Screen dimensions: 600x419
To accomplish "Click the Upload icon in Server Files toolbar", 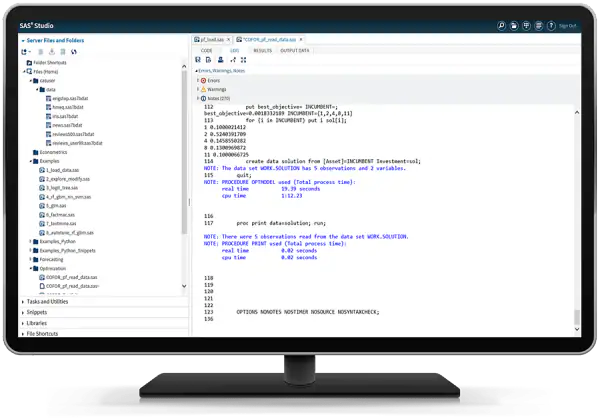I will [63, 52].
